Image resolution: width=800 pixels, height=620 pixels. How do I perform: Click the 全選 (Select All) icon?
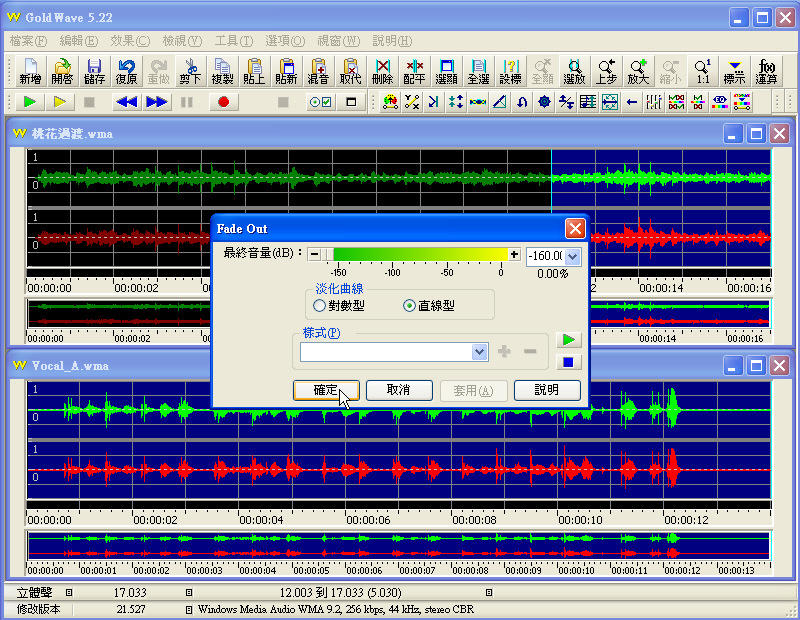pos(479,71)
